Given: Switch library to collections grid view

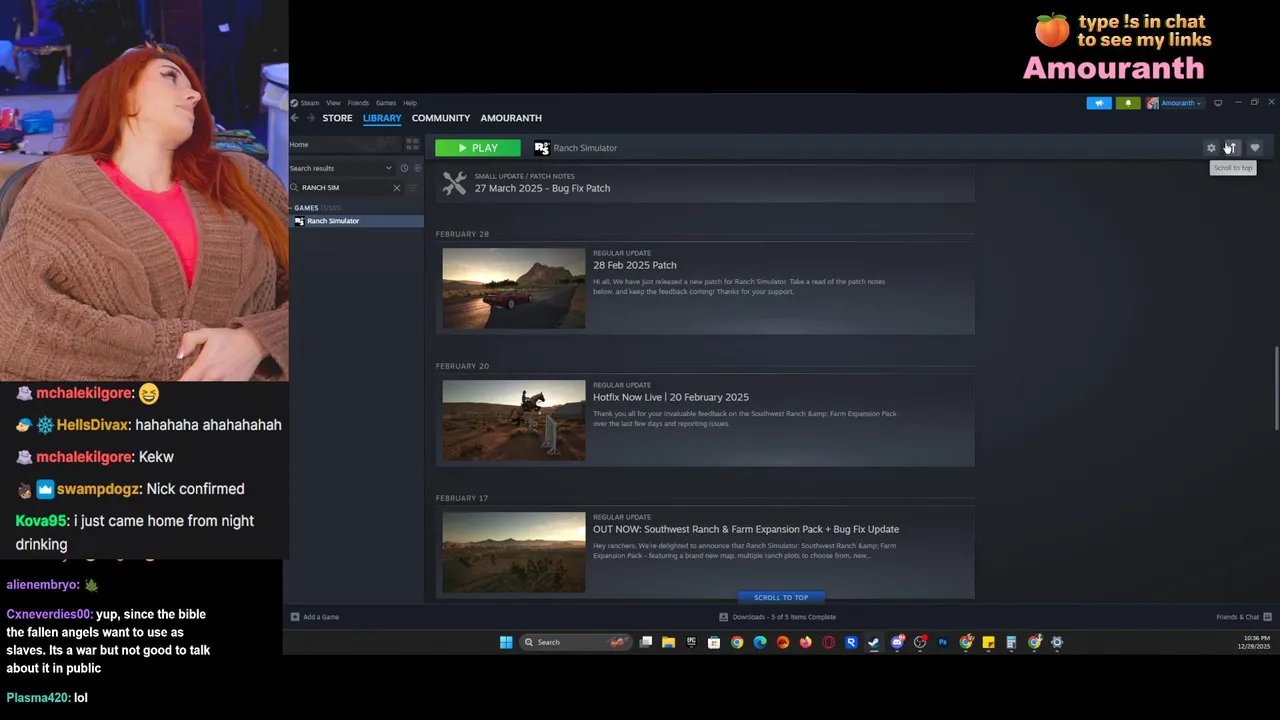Looking at the screenshot, I should coord(412,145).
